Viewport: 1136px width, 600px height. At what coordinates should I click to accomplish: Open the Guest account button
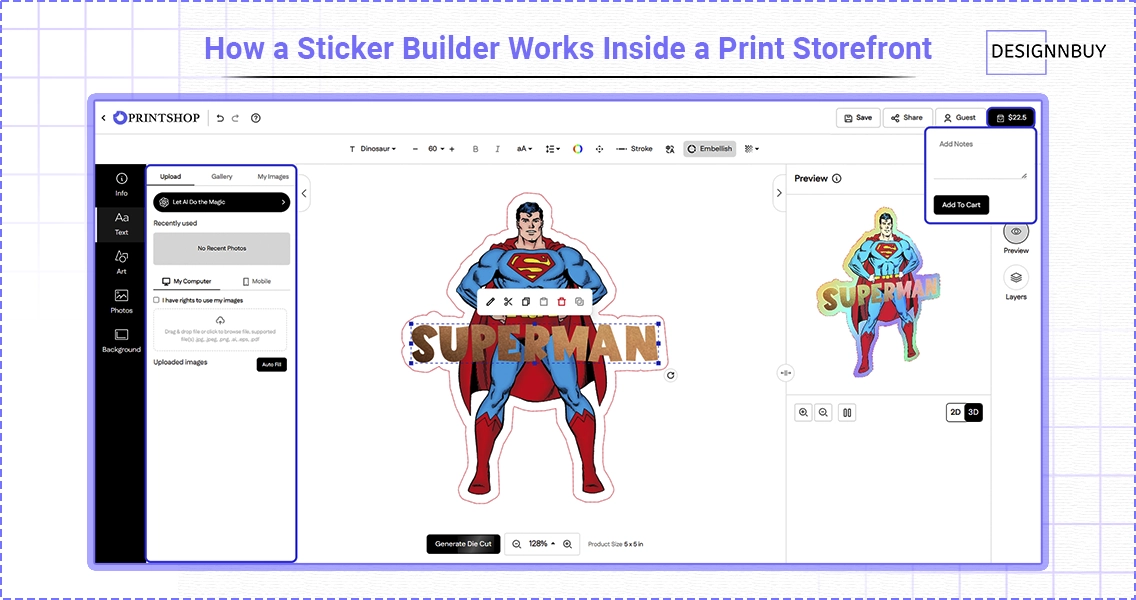click(x=960, y=117)
